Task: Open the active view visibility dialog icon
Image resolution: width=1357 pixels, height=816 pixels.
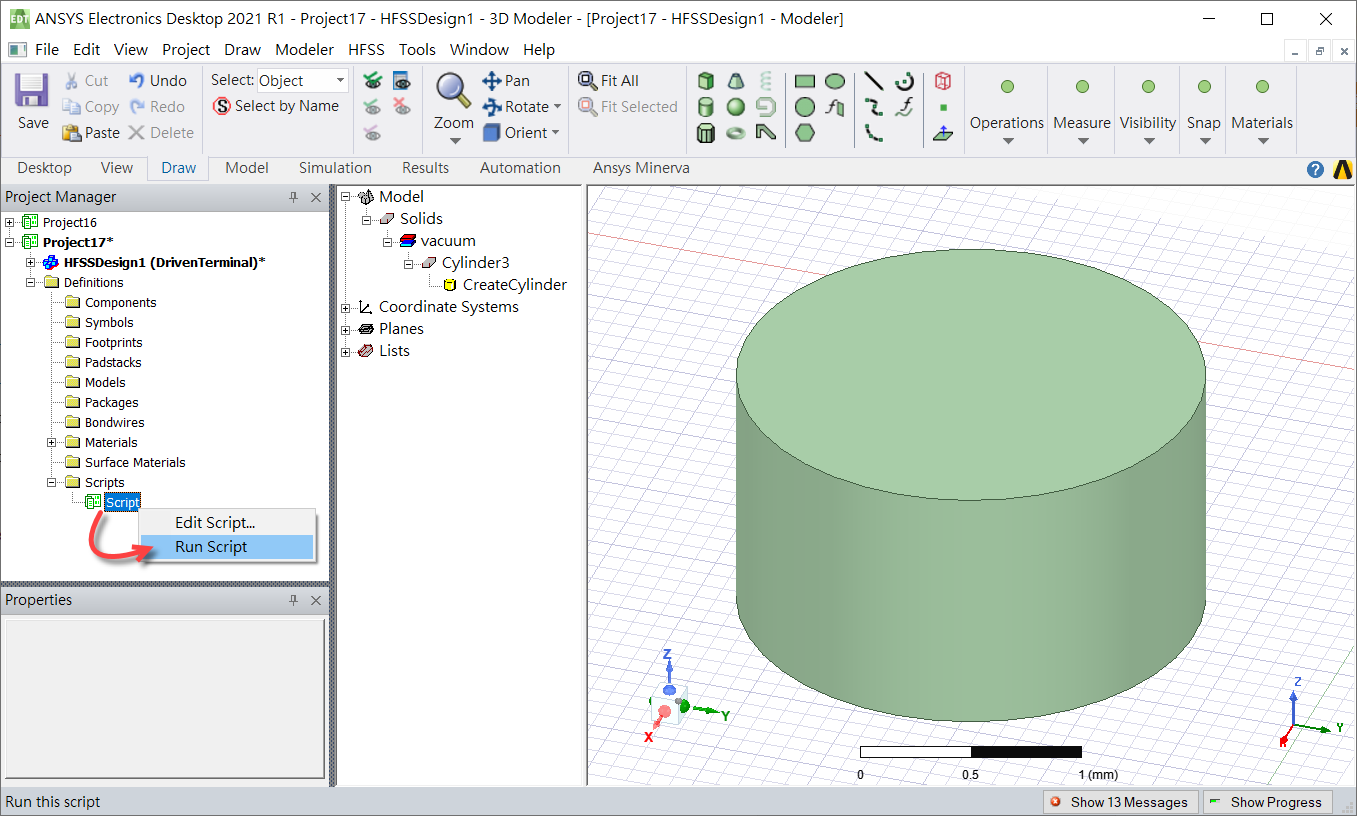Action: pyautogui.click(x=401, y=81)
